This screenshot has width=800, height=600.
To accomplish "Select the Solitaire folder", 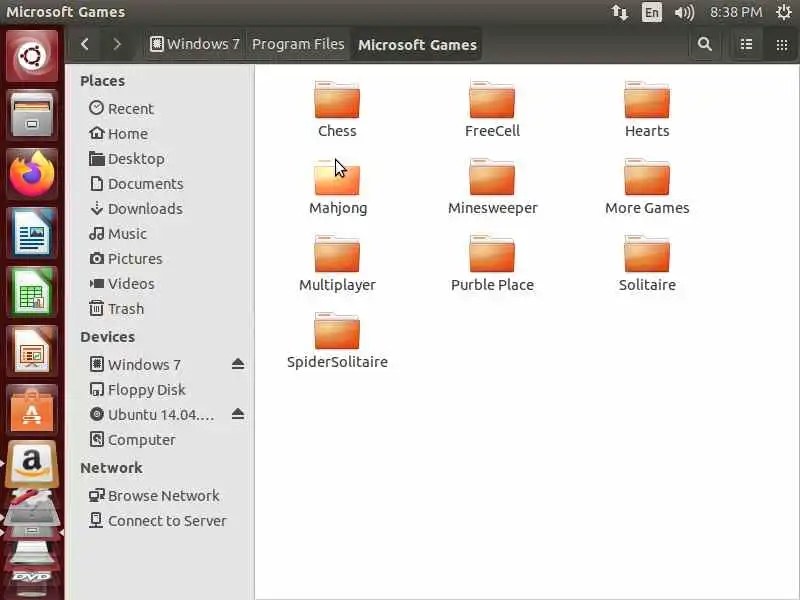I will coord(647,263).
